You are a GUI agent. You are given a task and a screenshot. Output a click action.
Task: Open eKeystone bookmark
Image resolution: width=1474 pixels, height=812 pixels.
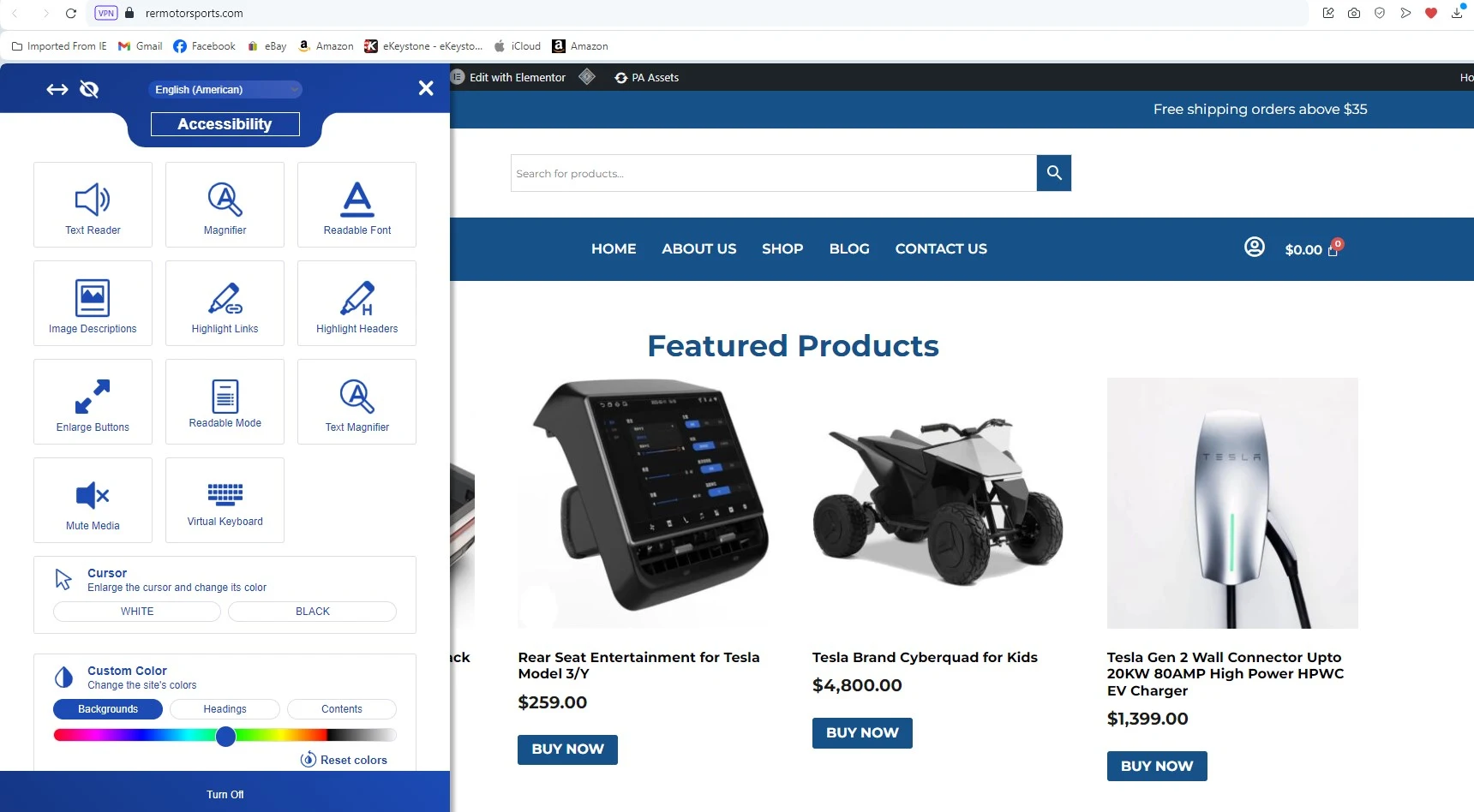pos(423,46)
